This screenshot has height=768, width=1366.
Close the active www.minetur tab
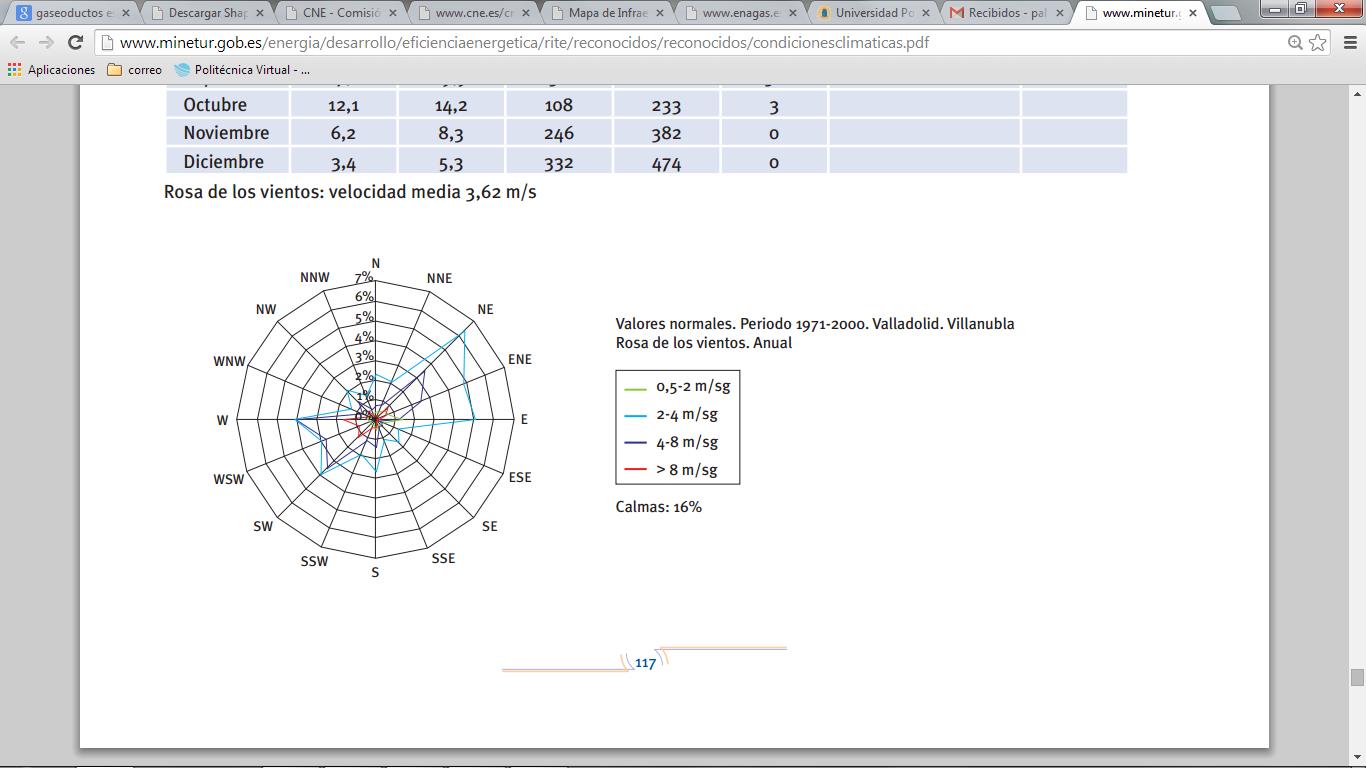(x=1192, y=14)
